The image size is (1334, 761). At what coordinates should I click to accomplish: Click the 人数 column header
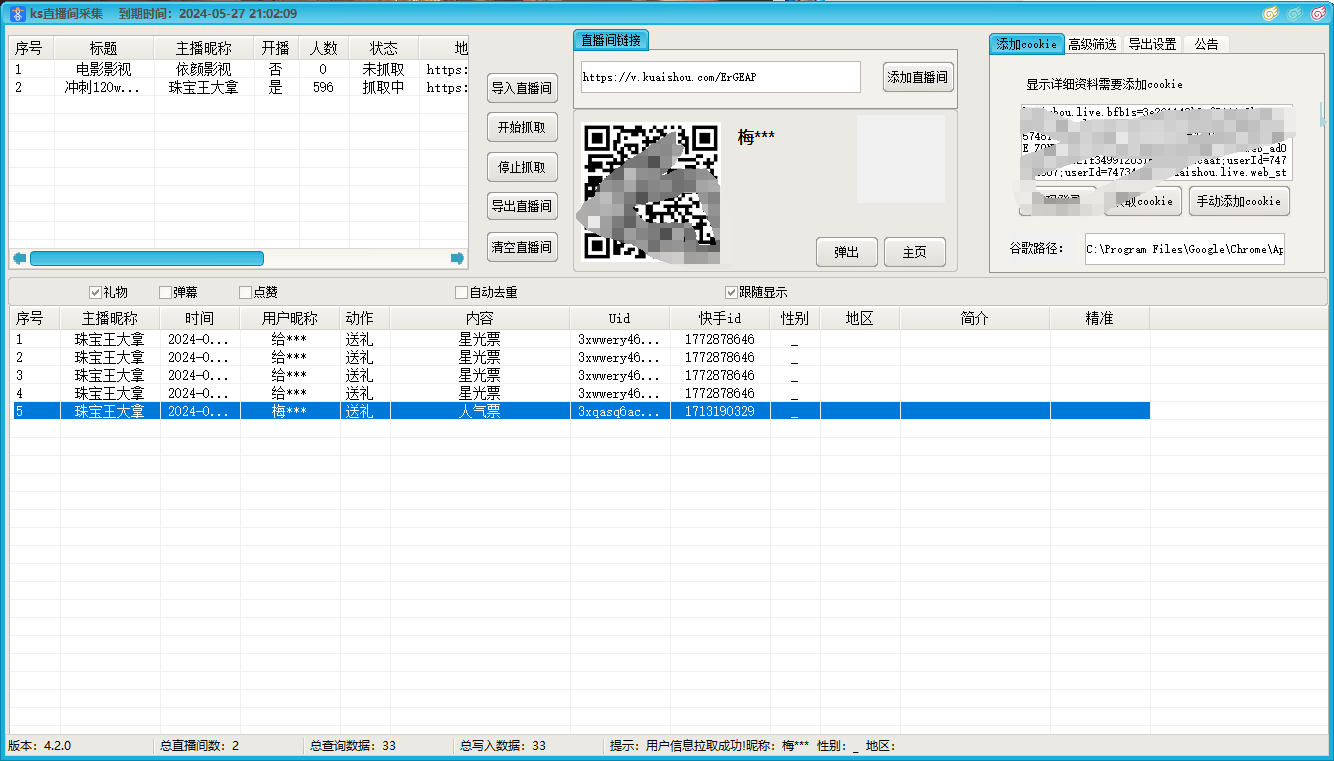(323, 48)
